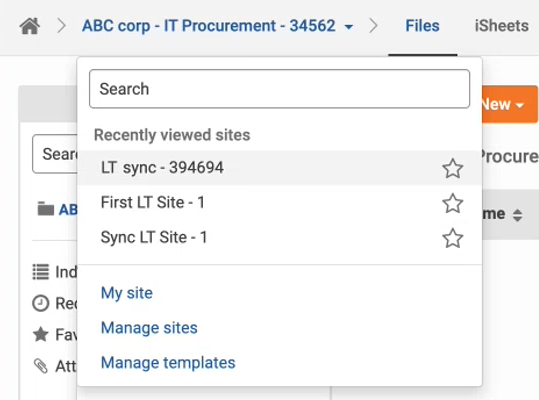This screenshot has width=539, height=400.
Task: Select First LT Site - 1 entry
Action: (279, 202)
